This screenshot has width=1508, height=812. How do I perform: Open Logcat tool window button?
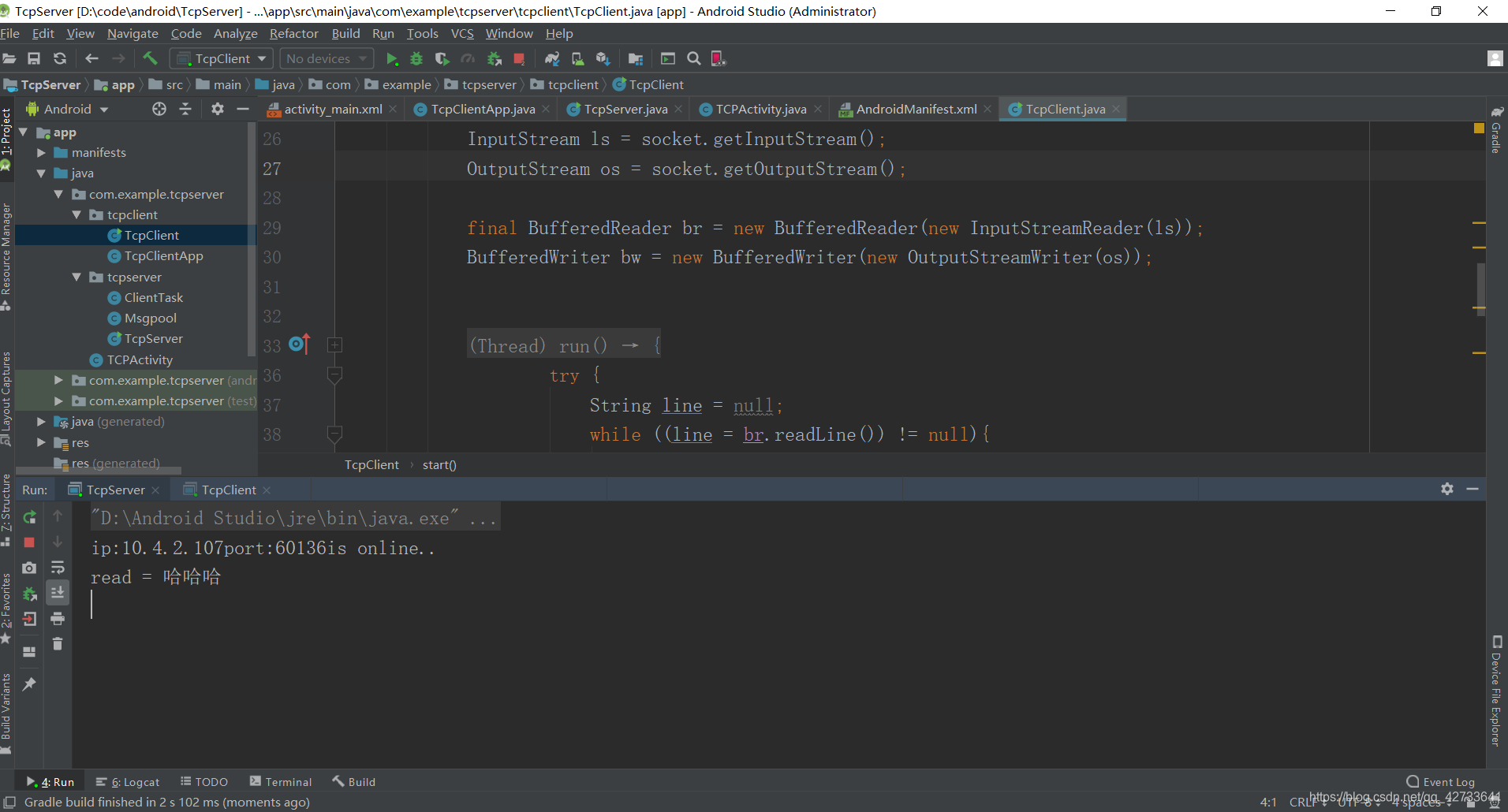(x=128, y=782)
